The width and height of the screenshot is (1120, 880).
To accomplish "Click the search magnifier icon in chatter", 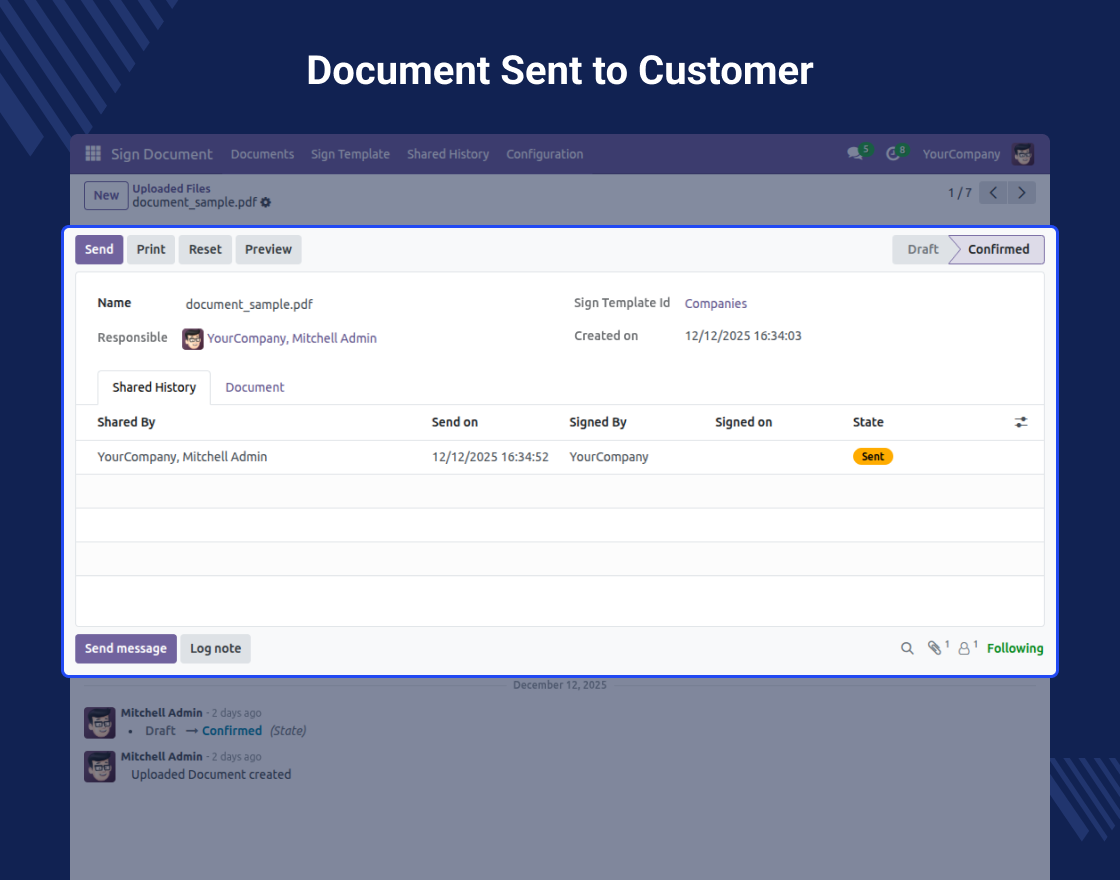I will 907,649.
